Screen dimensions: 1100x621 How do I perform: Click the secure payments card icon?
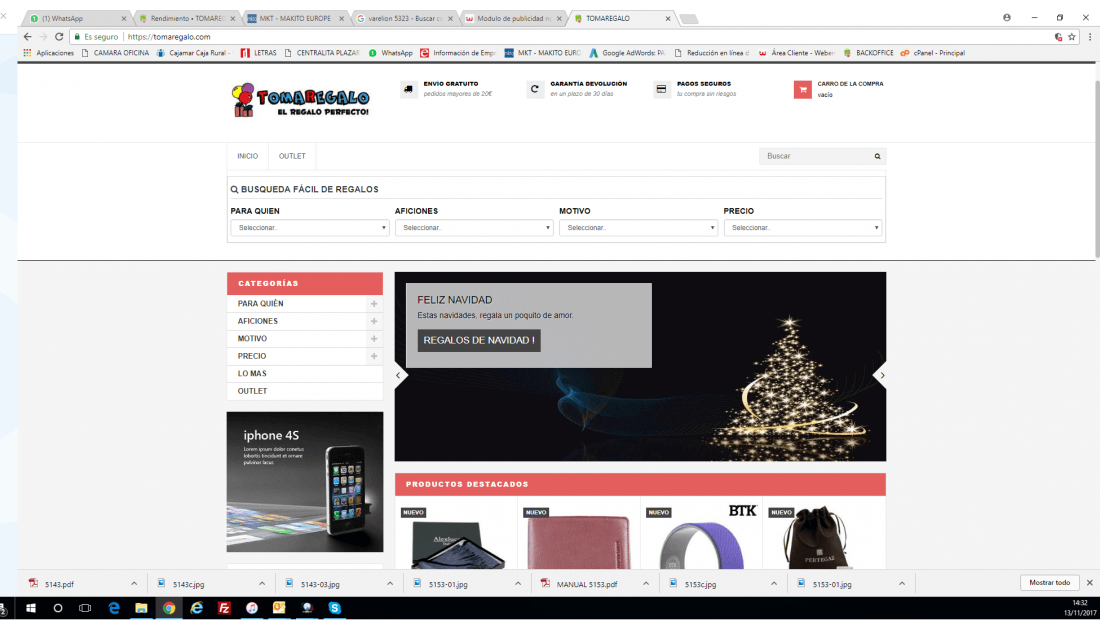coord(662,89)
